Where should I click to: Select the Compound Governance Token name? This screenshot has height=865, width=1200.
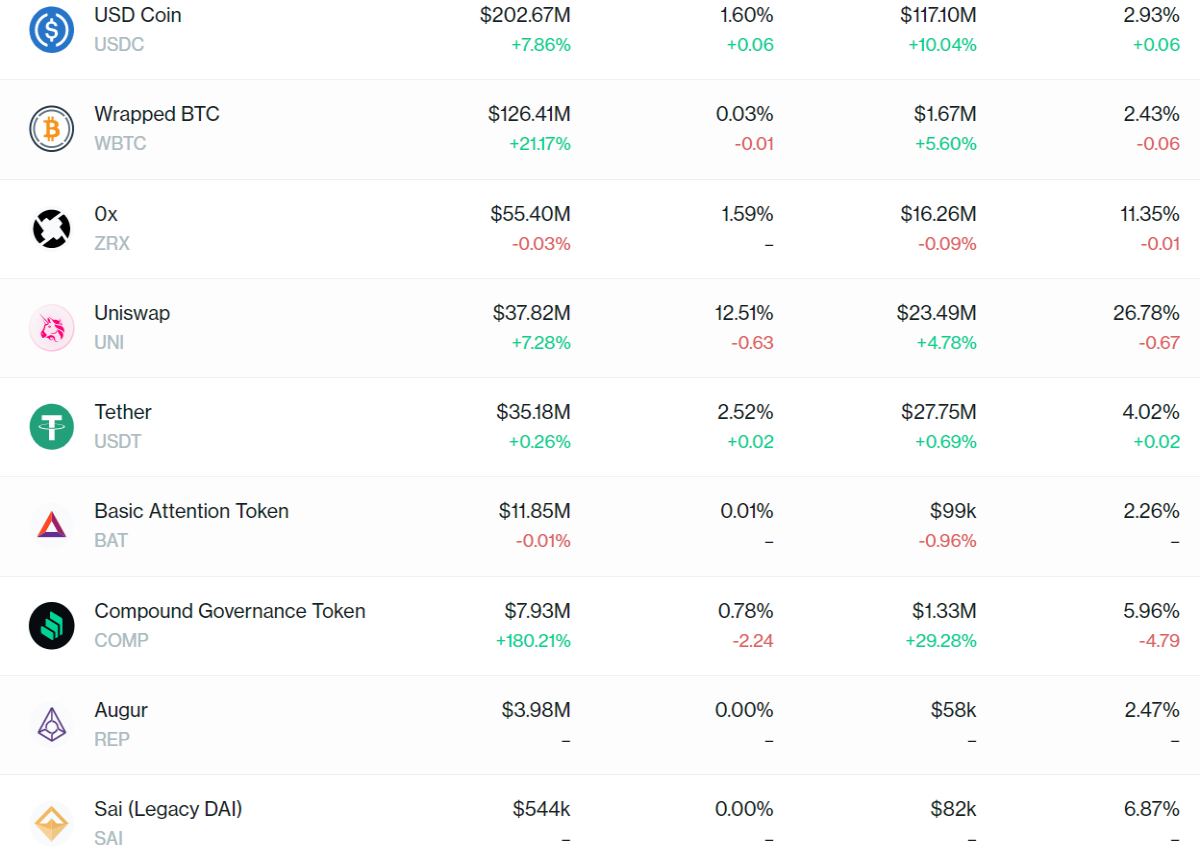(230, 611)
